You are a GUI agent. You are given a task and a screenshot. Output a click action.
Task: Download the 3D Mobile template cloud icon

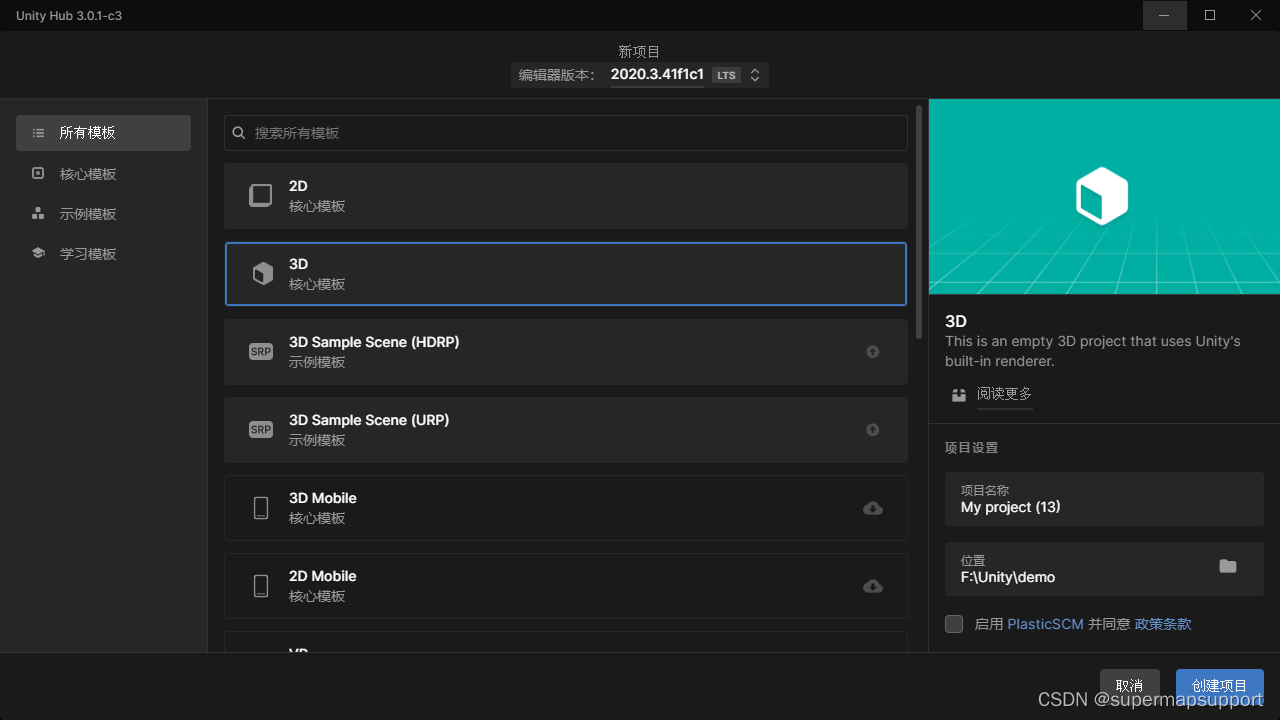[873, 508]
